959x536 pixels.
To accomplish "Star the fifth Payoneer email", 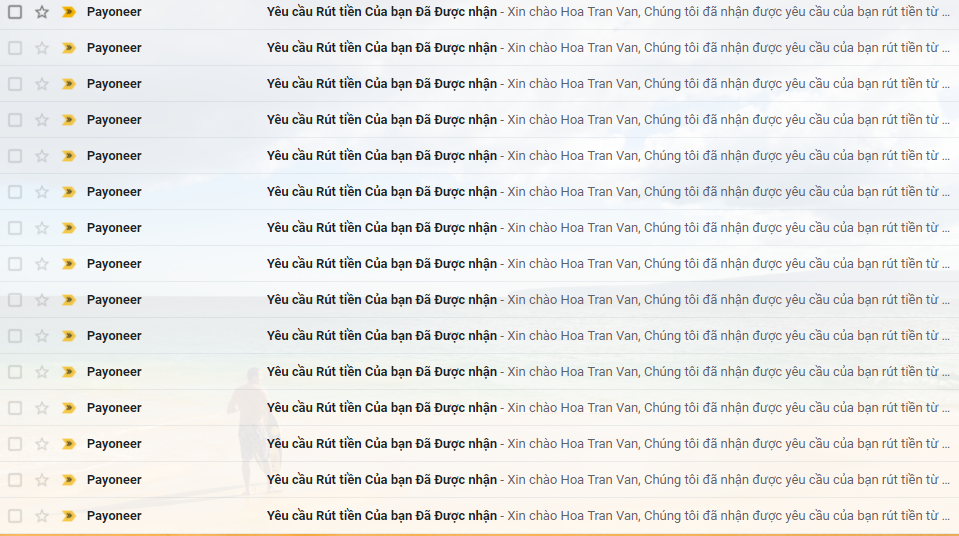I will (x=42, y=156).
